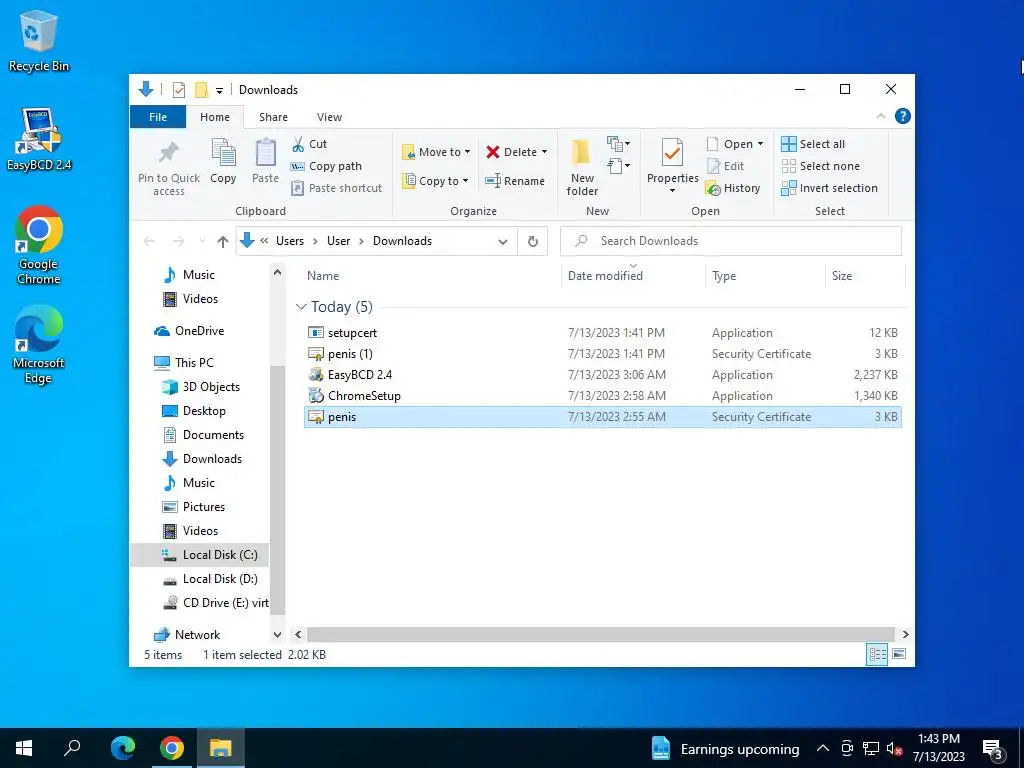
Task: Click Select all in ribbon
Action: click(x=813, y=144)
